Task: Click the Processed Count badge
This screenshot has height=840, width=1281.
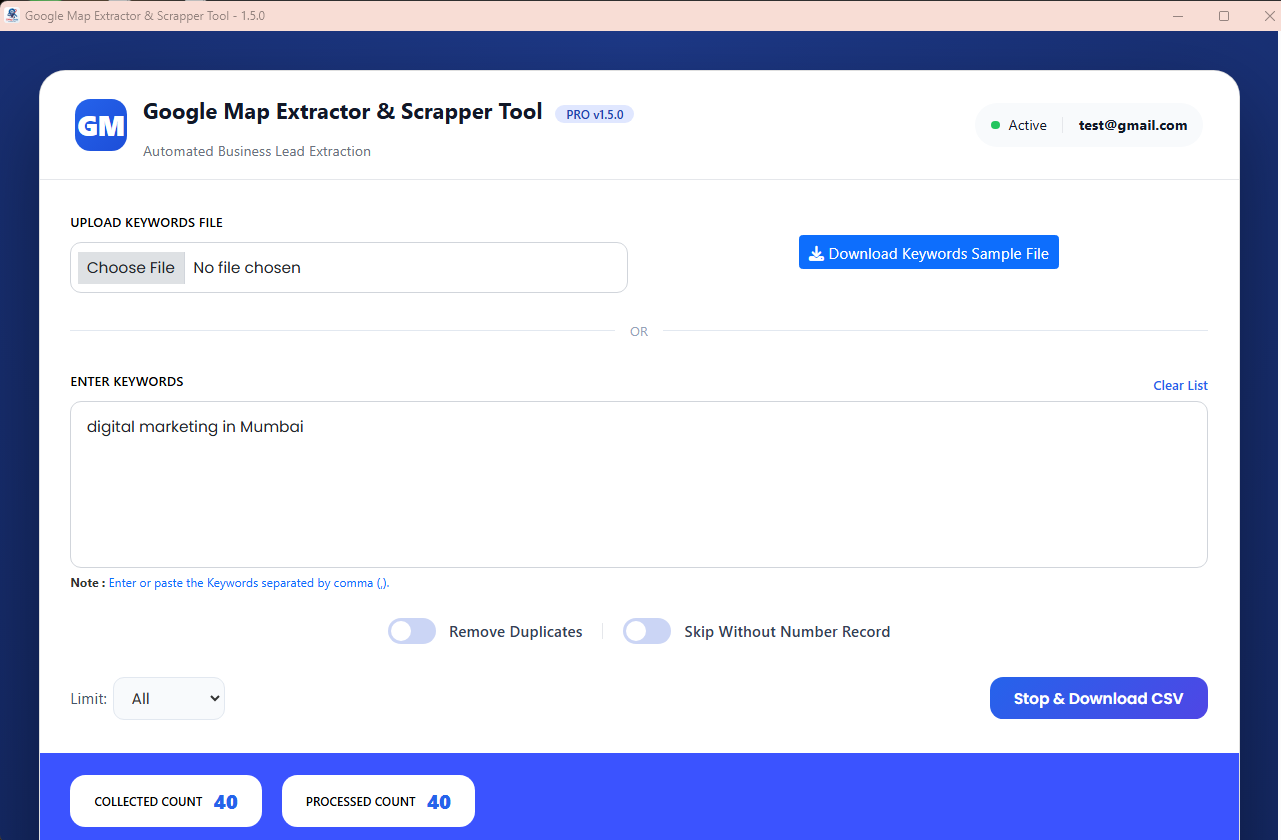Action: [x=378, y=801]
